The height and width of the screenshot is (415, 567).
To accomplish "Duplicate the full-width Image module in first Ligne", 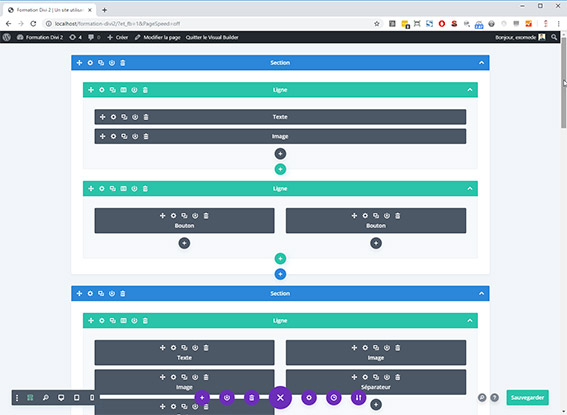I will pos(124,136).
